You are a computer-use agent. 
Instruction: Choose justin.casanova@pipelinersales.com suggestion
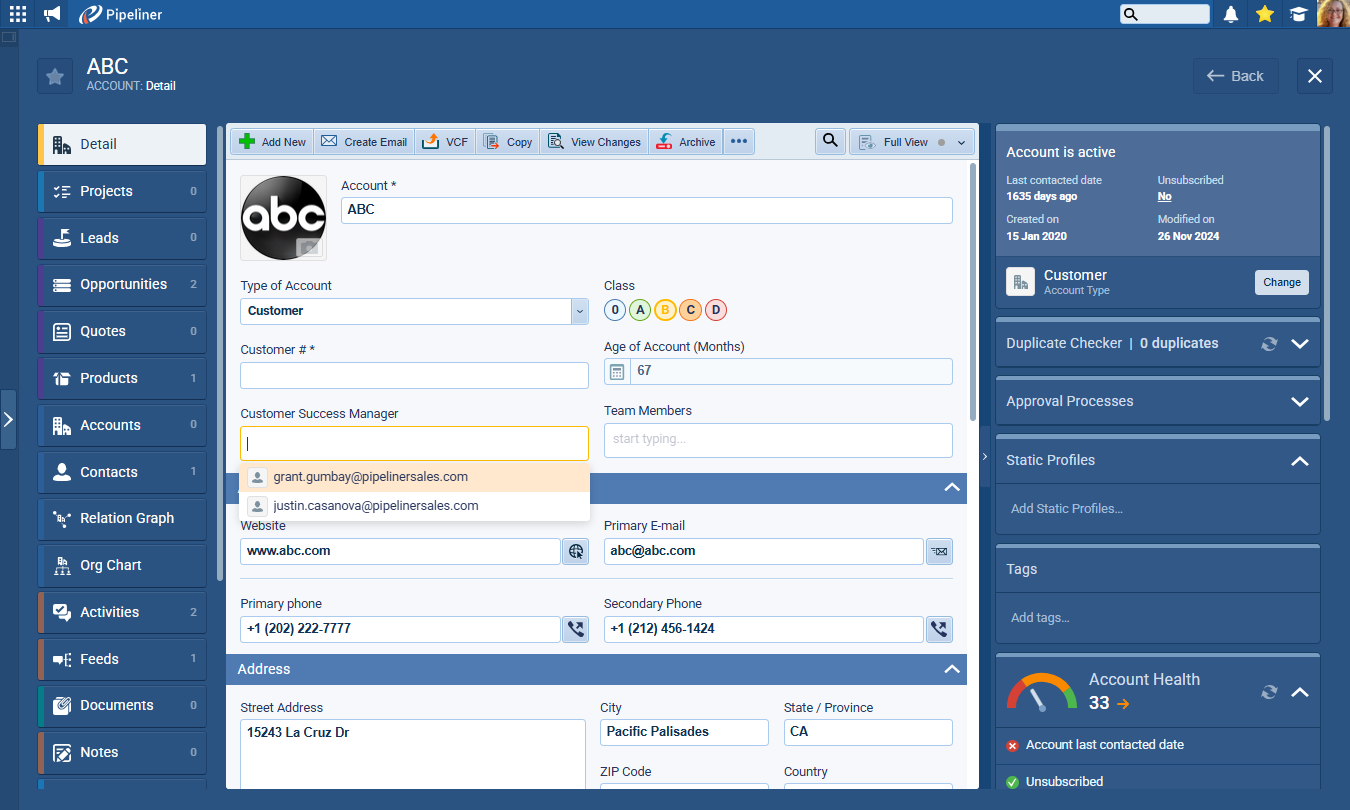[414, 506]
